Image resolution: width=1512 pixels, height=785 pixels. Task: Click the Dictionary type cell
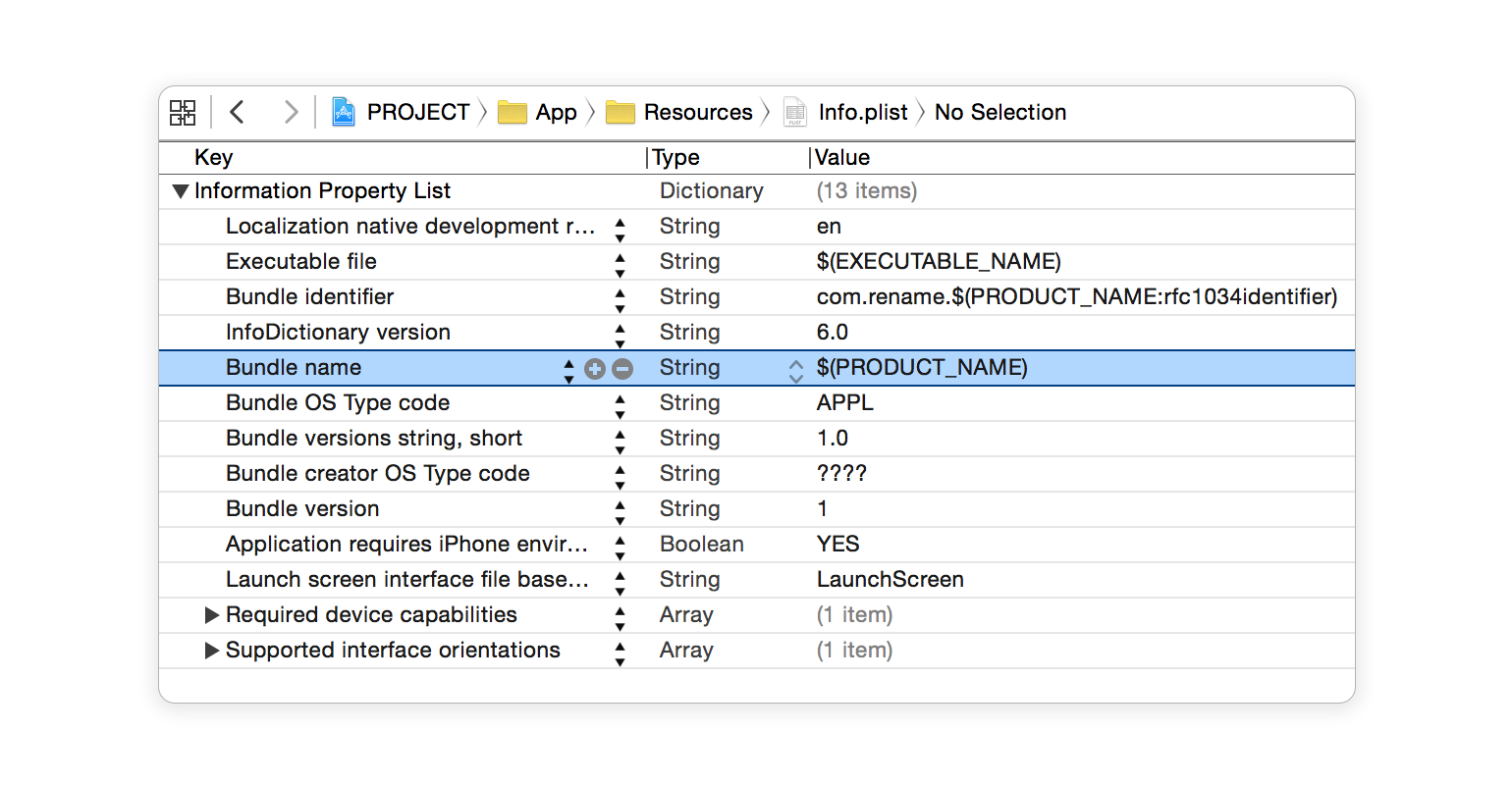pos(712,191)
